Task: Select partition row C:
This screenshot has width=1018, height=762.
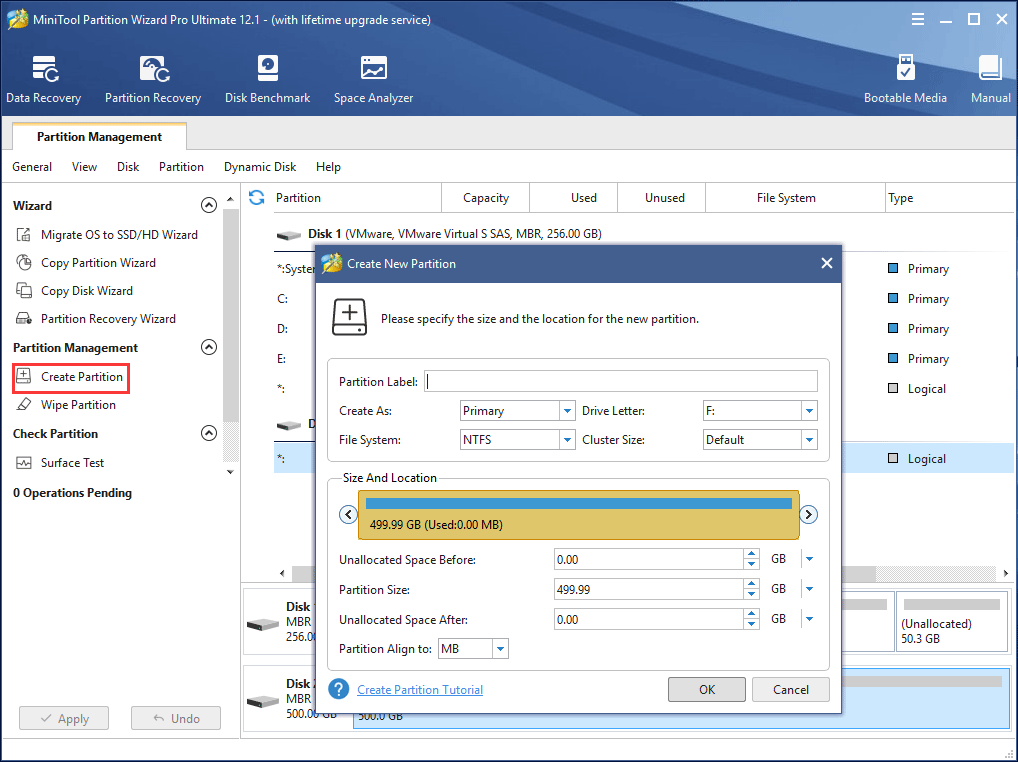Action: click(x=282, y=299)
